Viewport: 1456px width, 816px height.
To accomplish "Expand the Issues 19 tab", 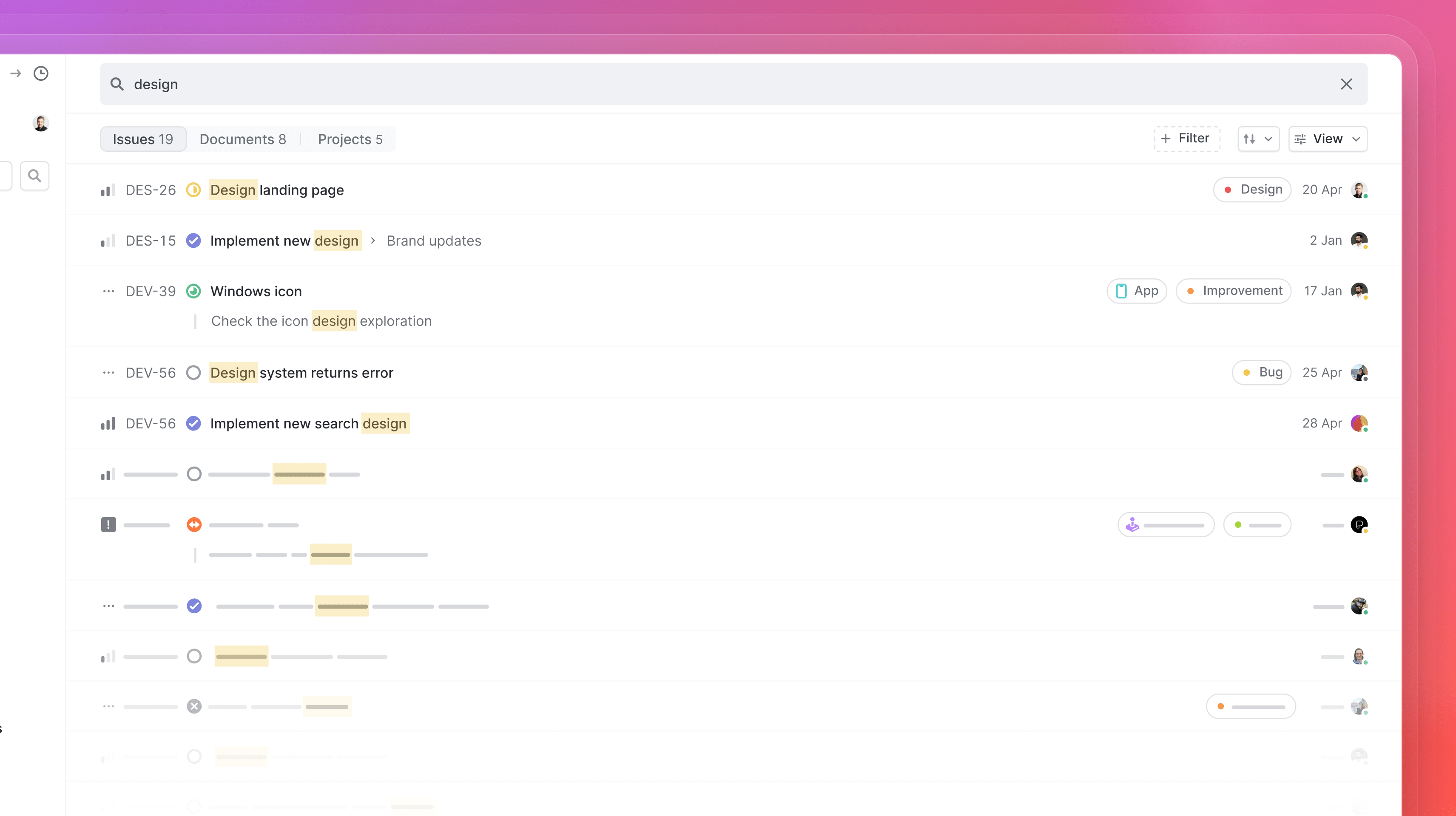I will [143, 138].
